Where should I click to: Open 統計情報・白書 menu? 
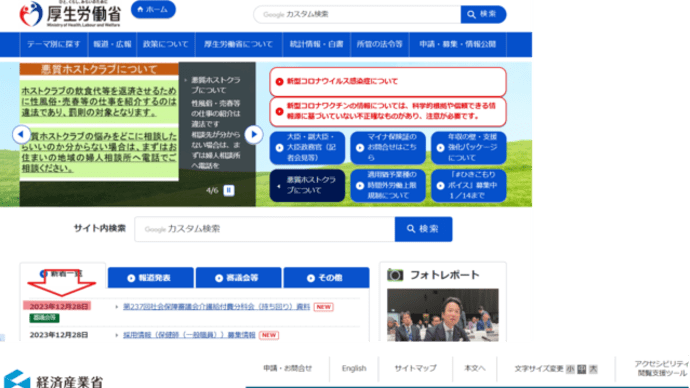(316, 44)
